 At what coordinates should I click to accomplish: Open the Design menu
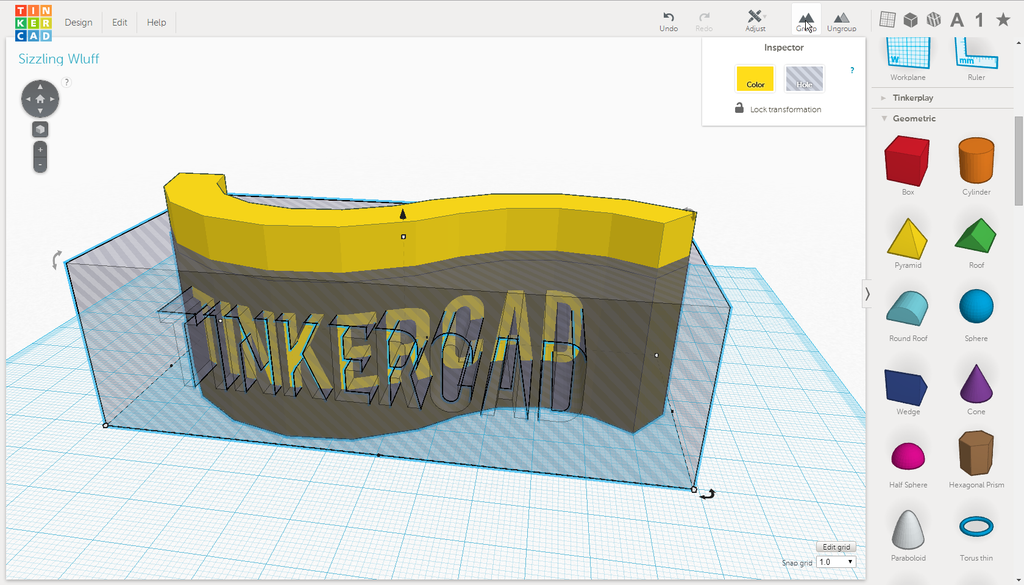coord(78,22)
